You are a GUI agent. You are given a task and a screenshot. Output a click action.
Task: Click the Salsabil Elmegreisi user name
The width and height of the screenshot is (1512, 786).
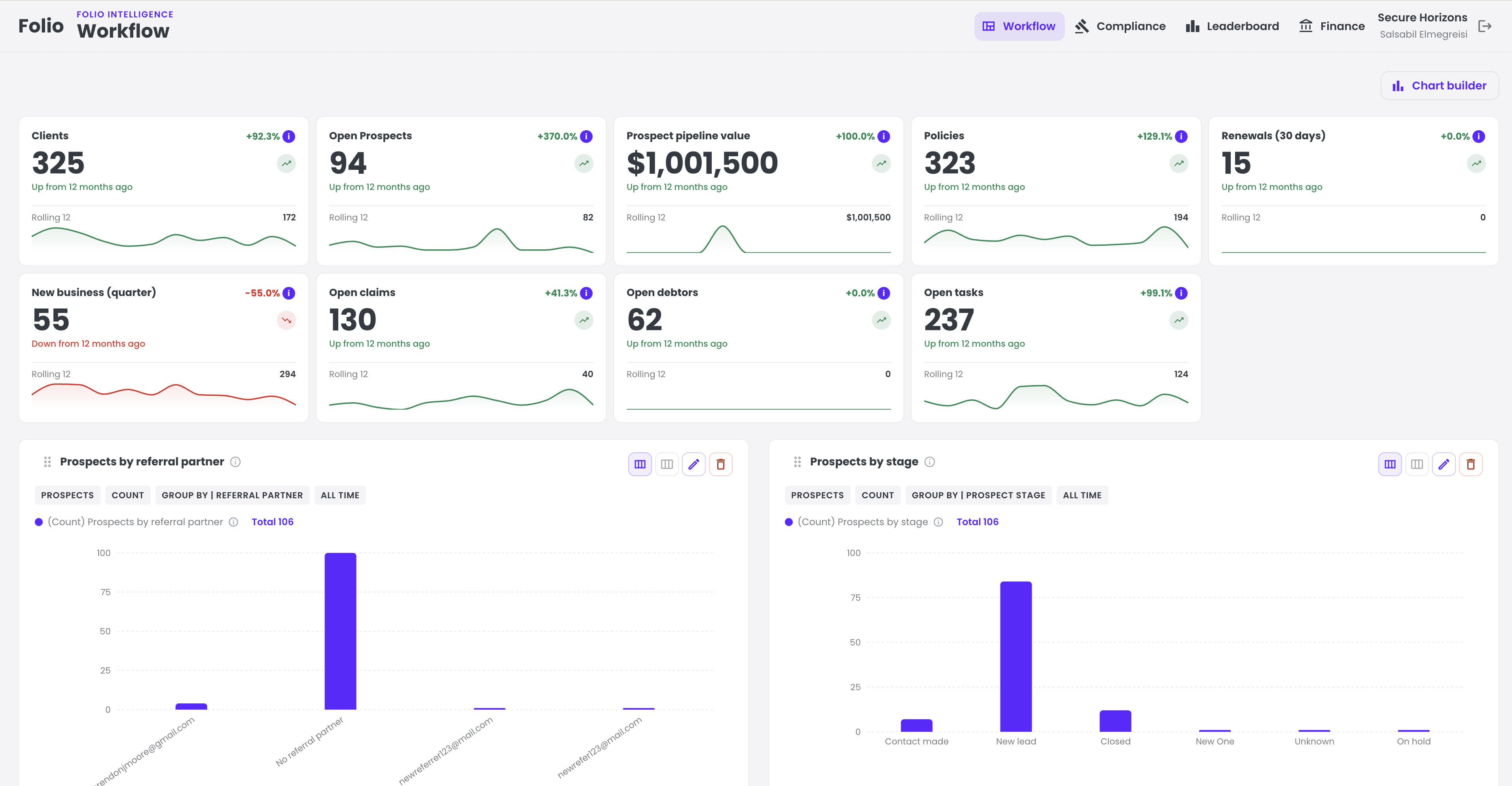(x=1423, y=34)
